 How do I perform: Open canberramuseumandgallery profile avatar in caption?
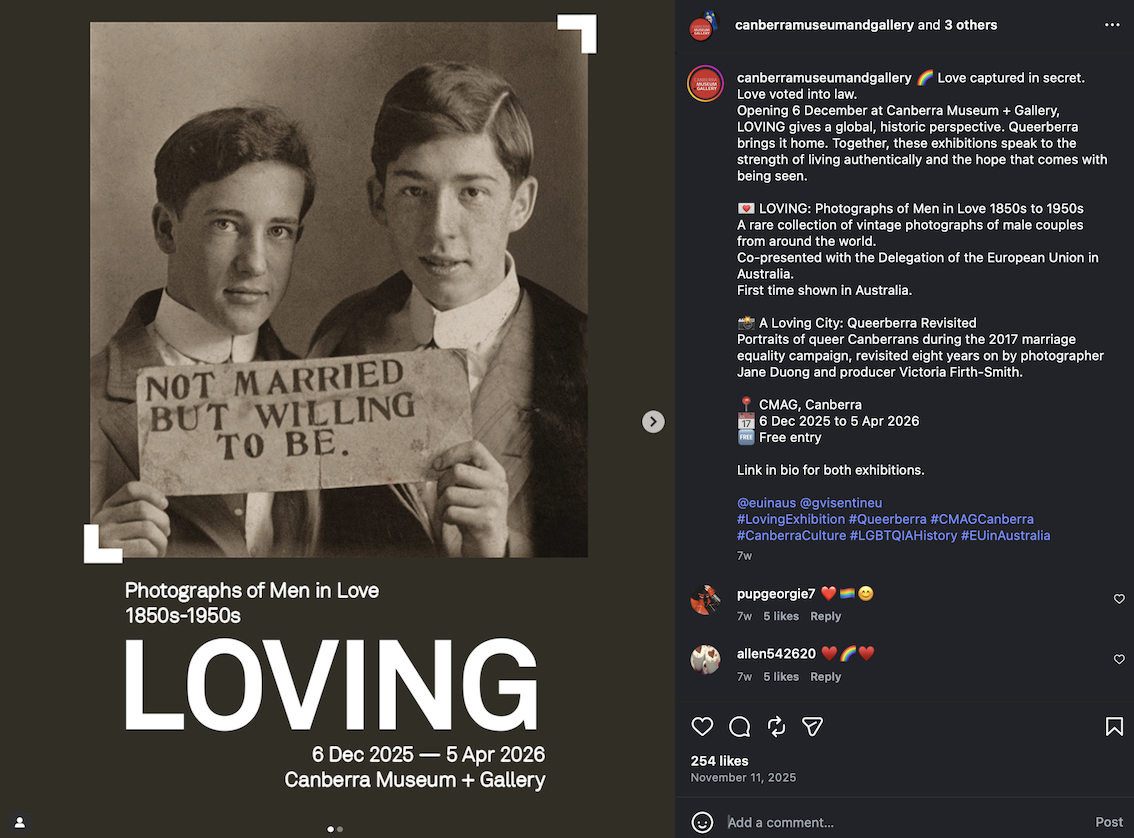[705, 84]
